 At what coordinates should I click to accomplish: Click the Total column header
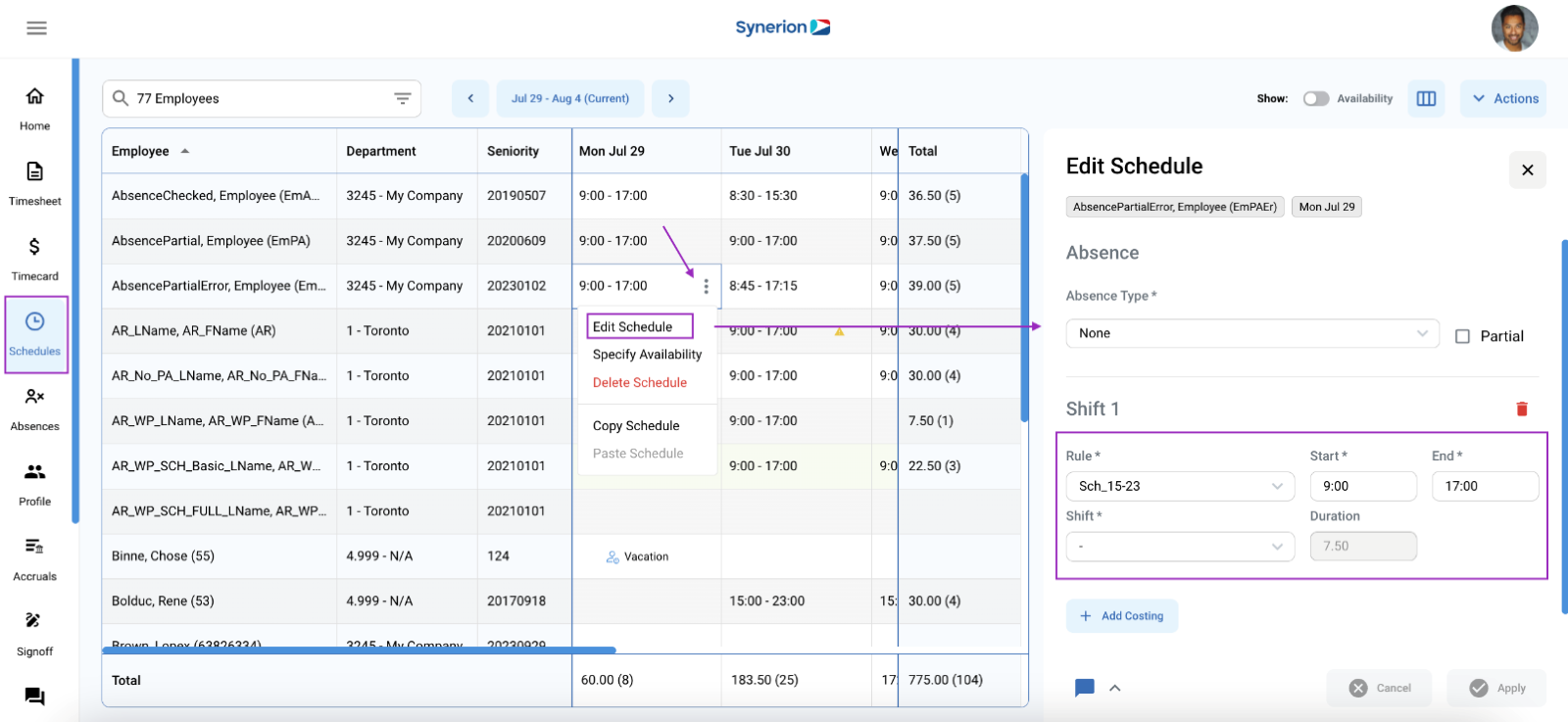922,151
